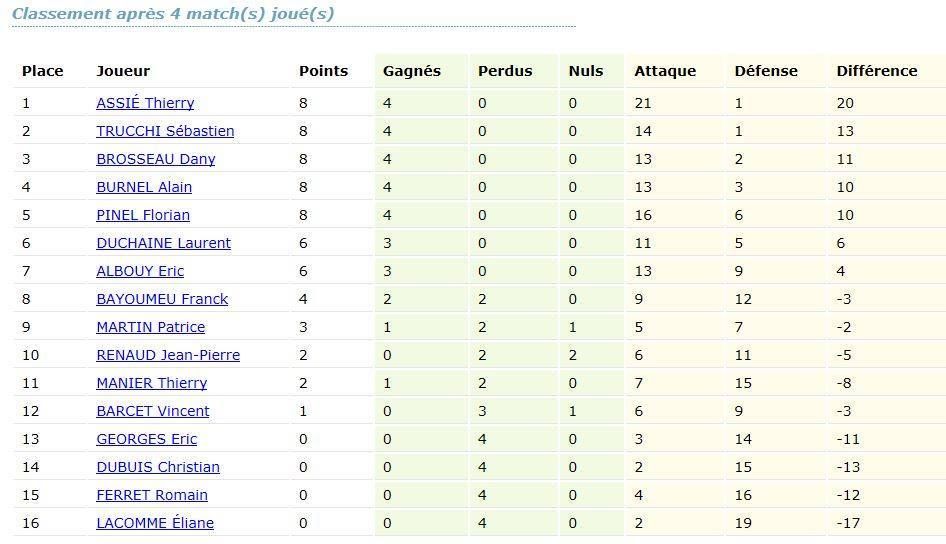Open PINEL Florian player page
The image size is (946, 544).
tap(143, 215)
